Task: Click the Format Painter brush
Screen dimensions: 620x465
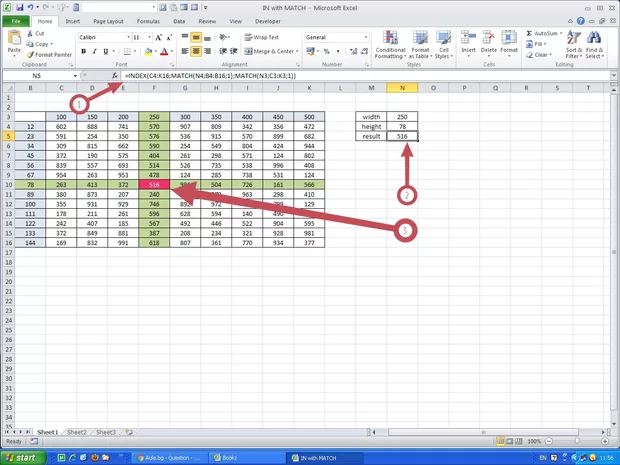Action: (x=30, y=55)
